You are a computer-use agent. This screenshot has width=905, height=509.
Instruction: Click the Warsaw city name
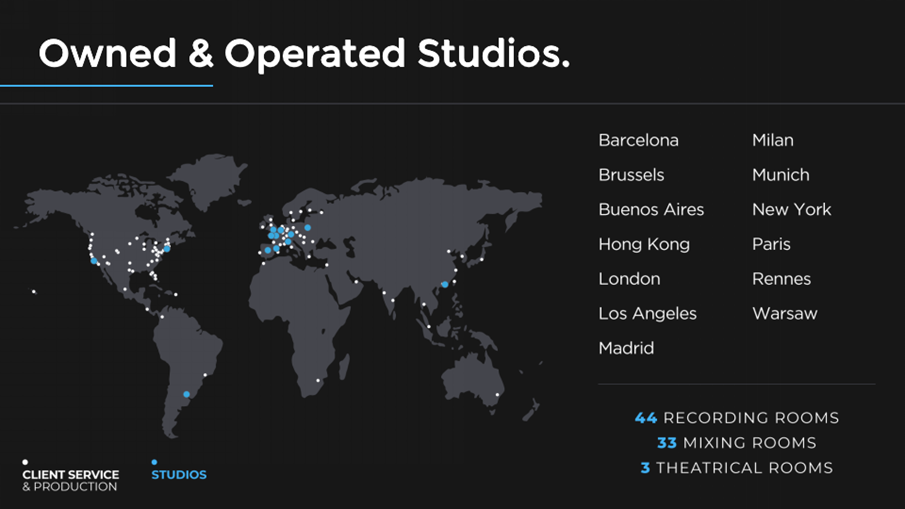click(x=784, y=313)
